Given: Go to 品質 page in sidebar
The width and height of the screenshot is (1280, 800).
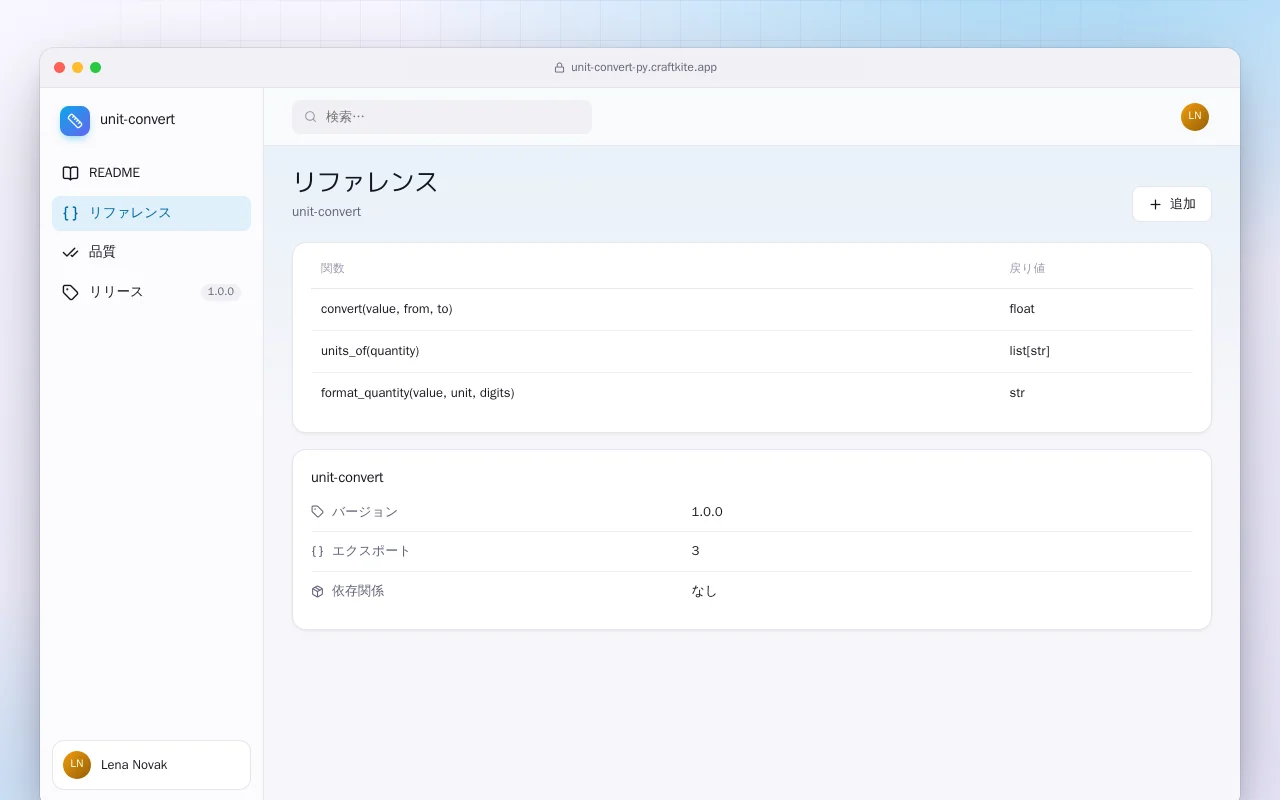Looking at the screenshot, I should pos(151,252).
